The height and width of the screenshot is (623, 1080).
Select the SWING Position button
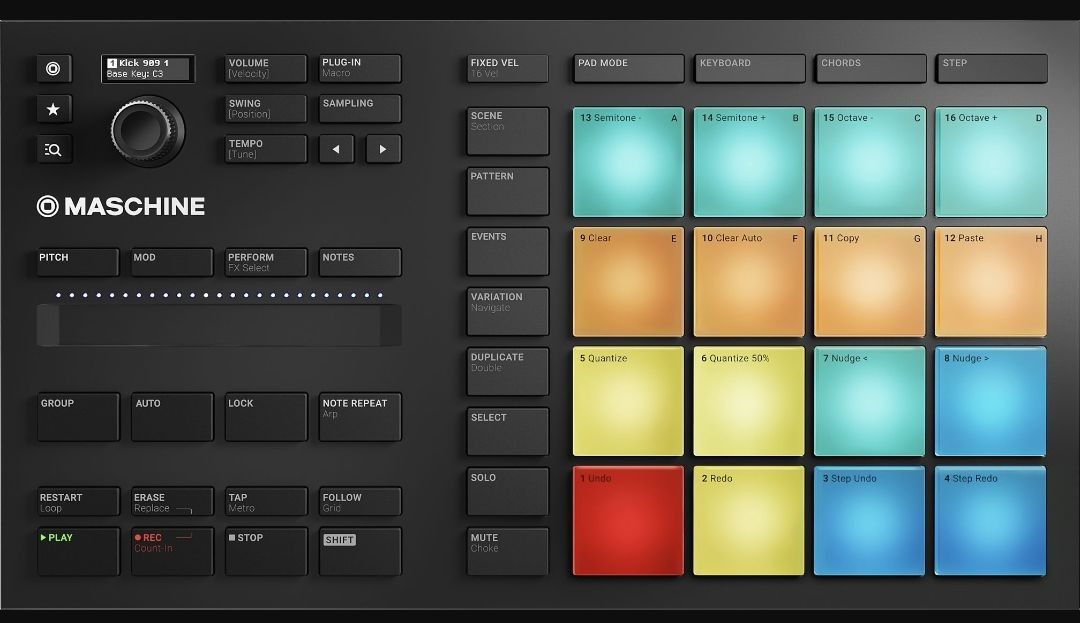(266, 109)
